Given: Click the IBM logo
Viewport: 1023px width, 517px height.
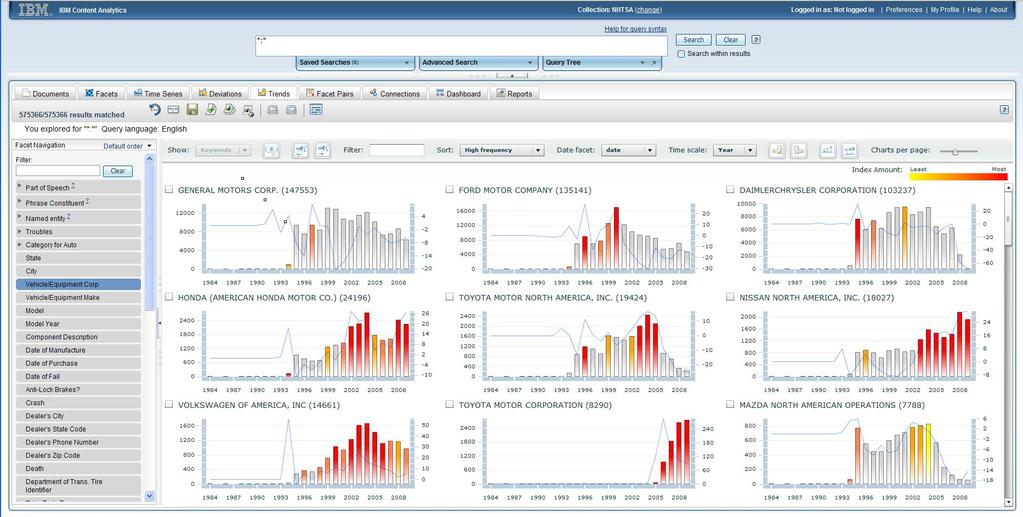Looking at the screenshot, I should click(x=35, y=10).
